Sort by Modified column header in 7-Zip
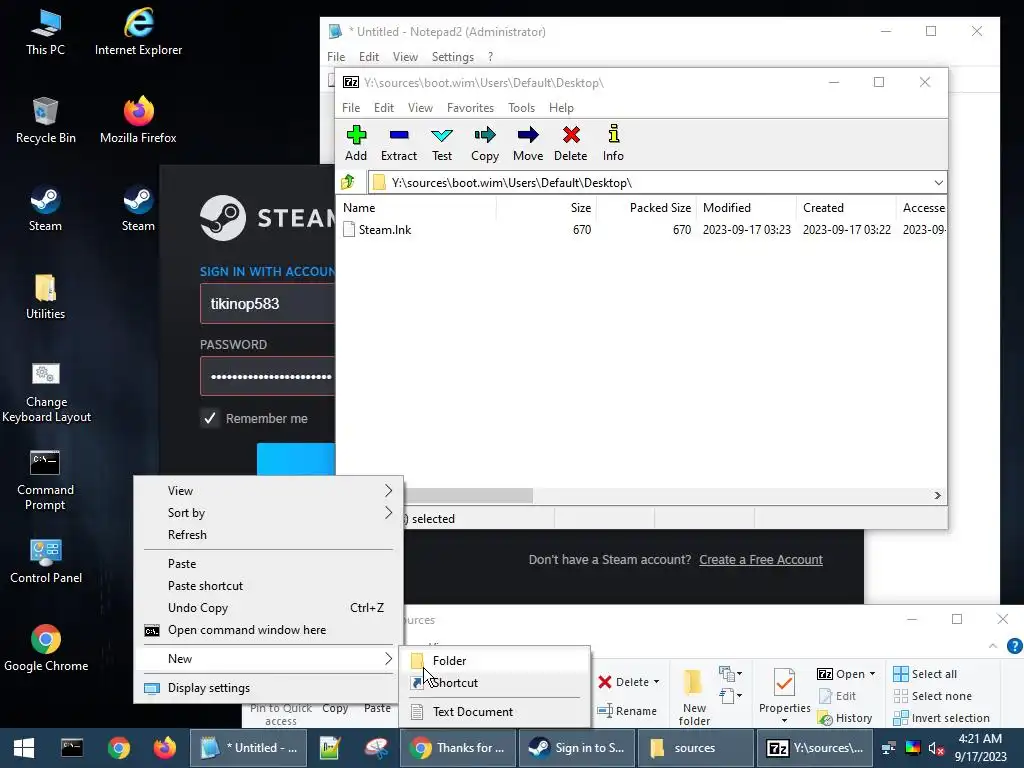Image resolution: width=1024 pixels, height=768 pixels. 746,208
